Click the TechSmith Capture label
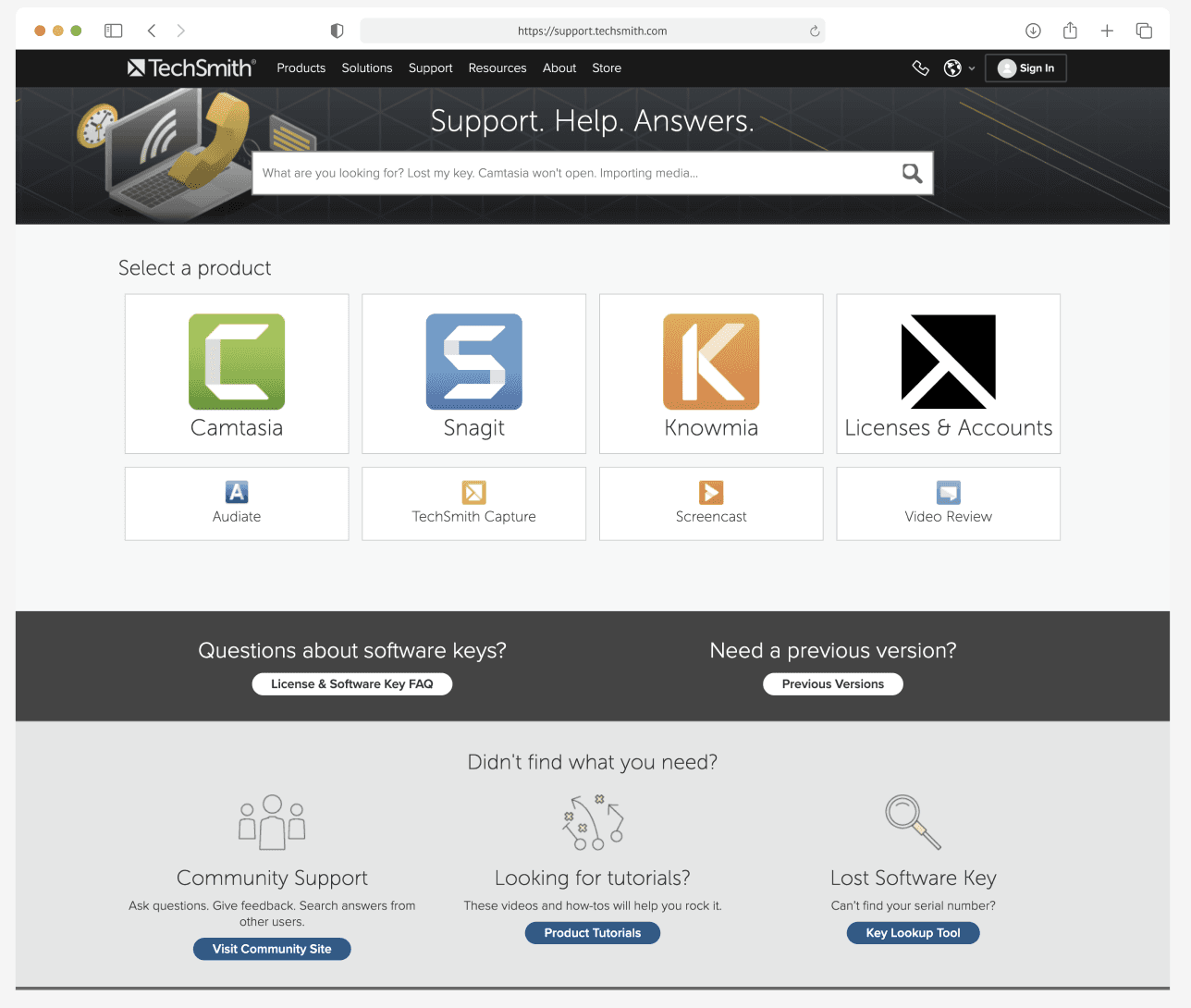This screenshot has height=1008, width=1191. click(474, 516)
